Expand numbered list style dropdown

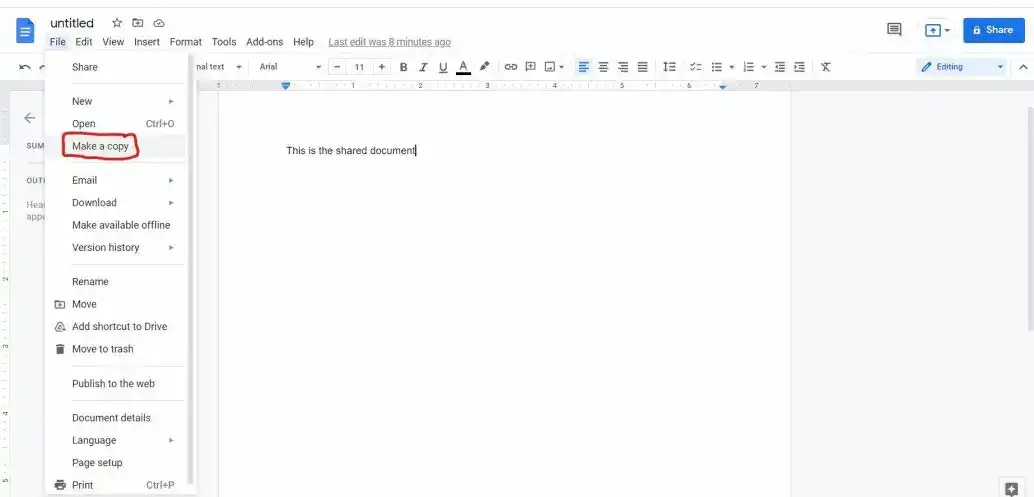(x=764, y=67)
